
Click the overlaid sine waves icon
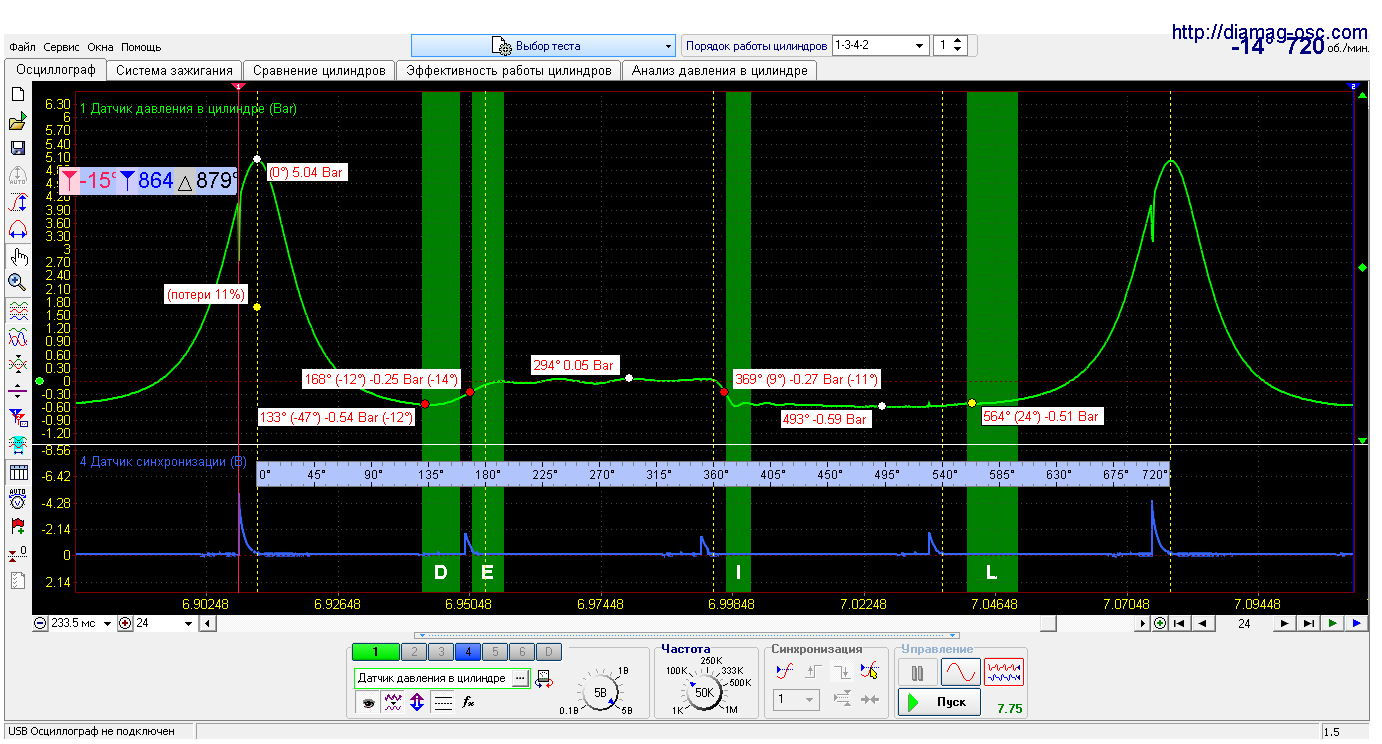pos(17,338)
